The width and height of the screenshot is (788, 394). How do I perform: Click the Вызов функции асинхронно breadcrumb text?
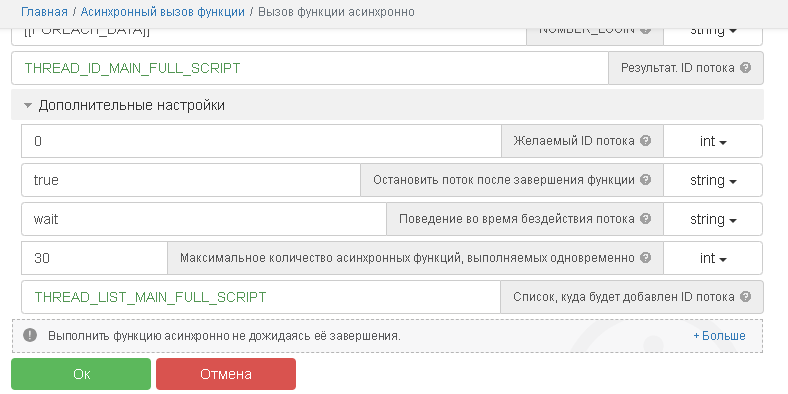click(x=336, y=12)
